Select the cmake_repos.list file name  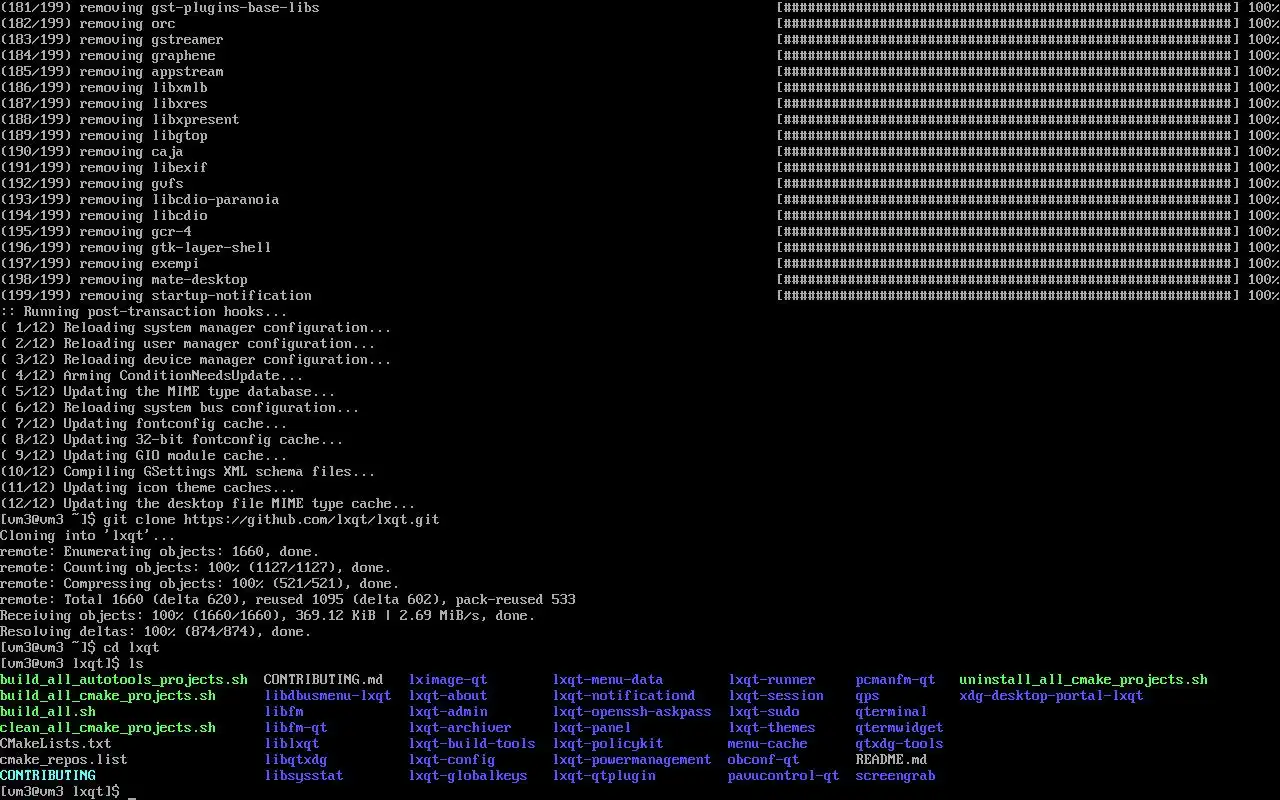64,760
